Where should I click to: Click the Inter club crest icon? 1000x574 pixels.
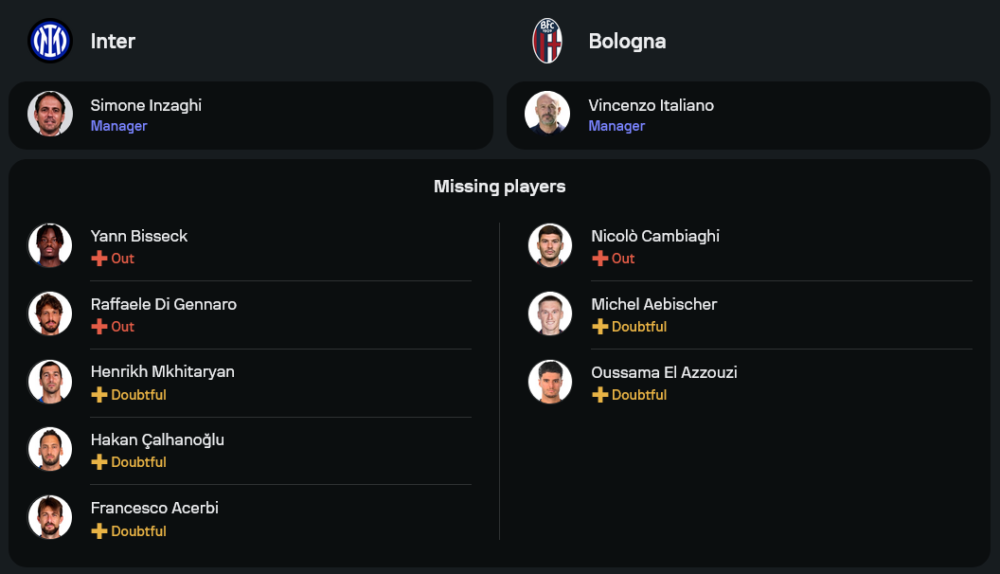(x=49, y=41)
